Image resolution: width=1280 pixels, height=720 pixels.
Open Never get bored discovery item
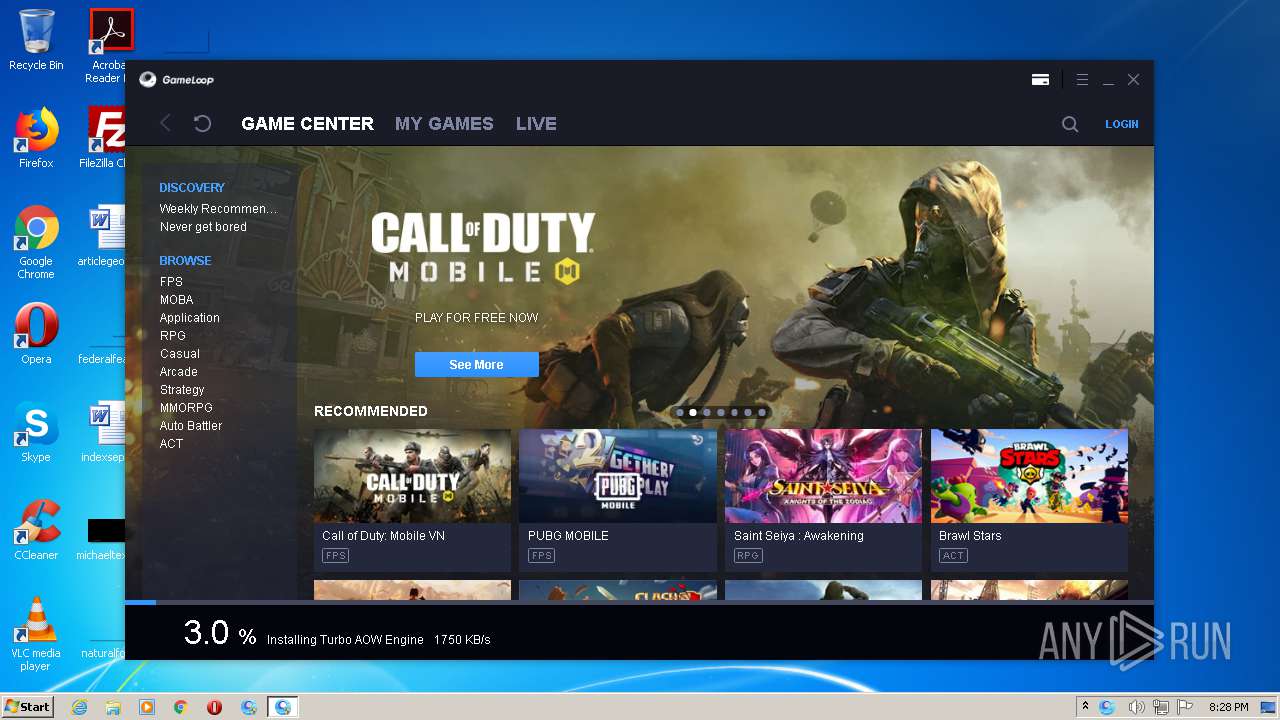tap(203, 227)
